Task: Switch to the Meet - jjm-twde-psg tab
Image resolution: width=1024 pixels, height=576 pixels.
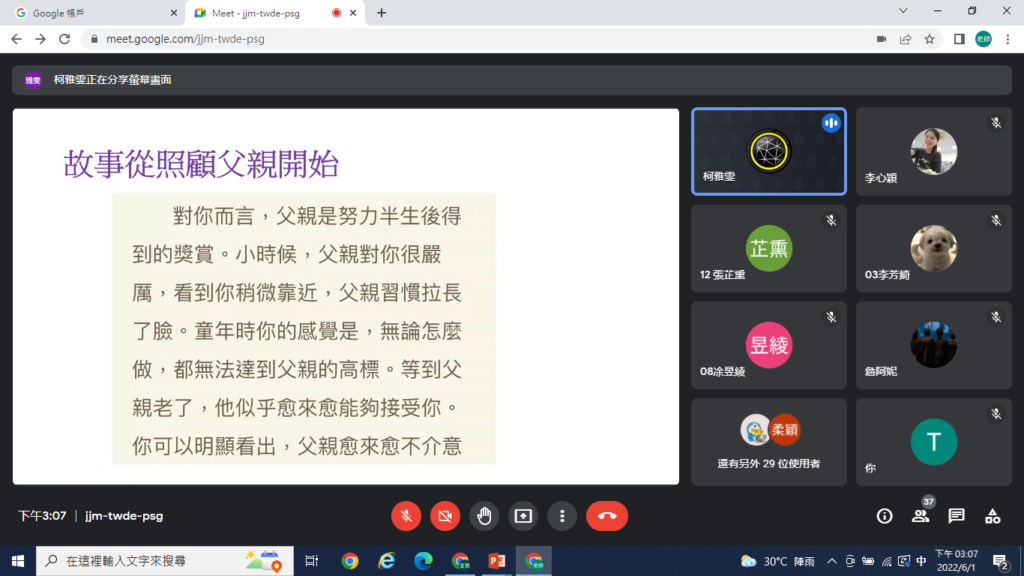Action: point(274,13)
